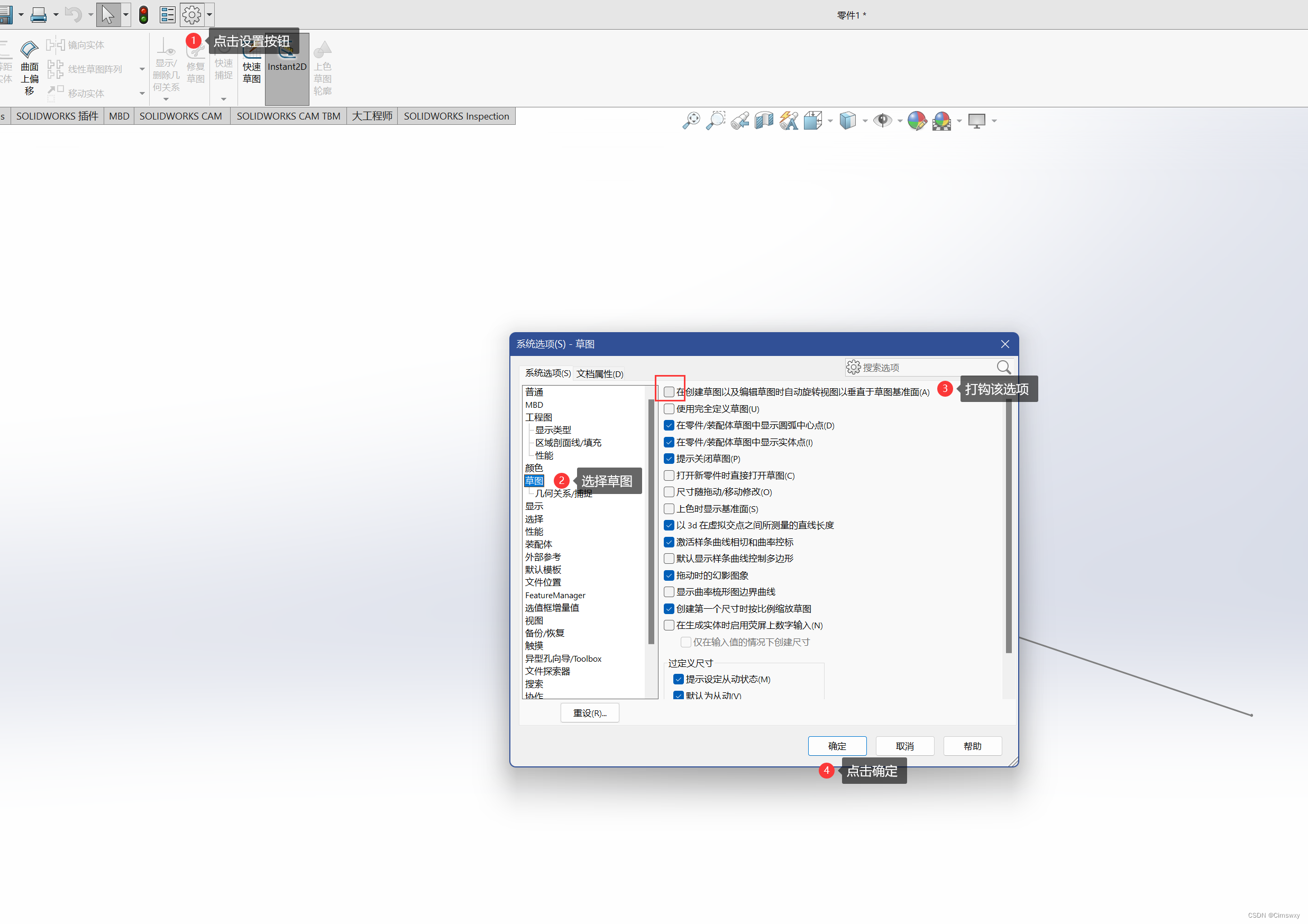Enable 打开新零件时直接打开草图(C) checkbox
Viewport: 1308px width, 924px height.
coord(669,475)
